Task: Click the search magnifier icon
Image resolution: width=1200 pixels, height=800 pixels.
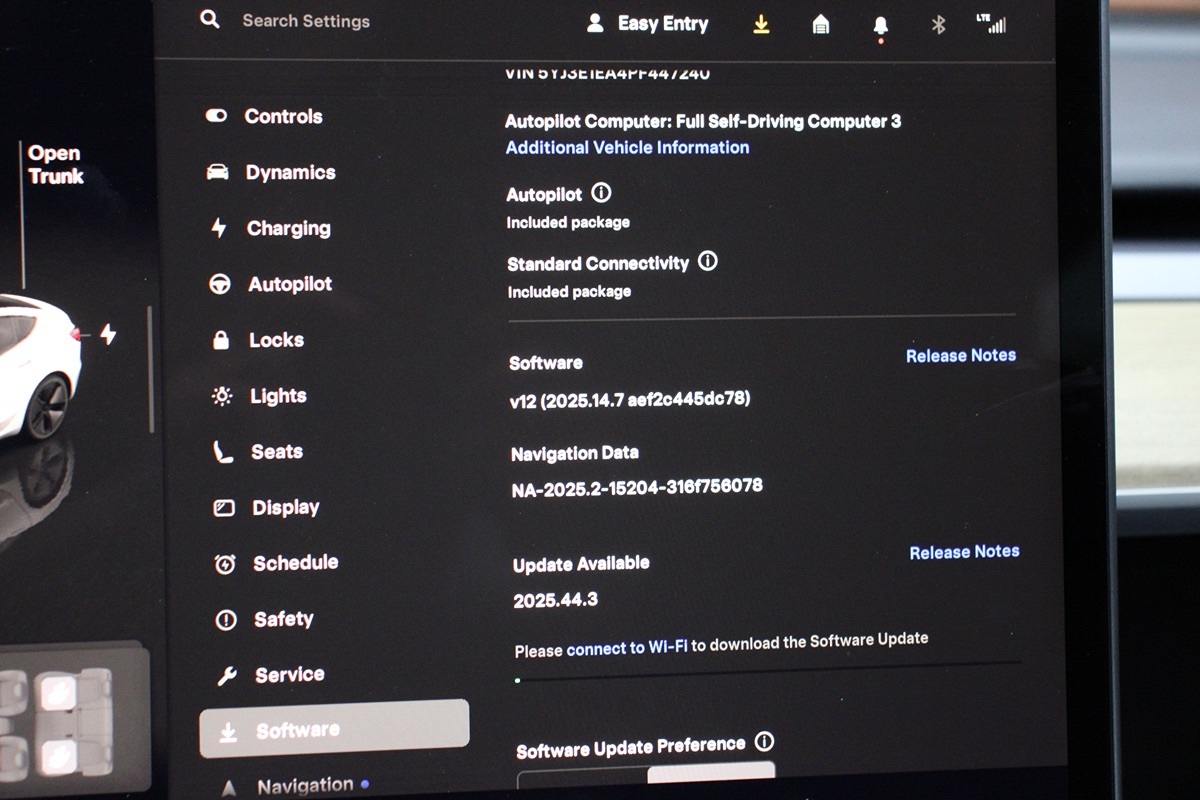Action: point(210,20)
